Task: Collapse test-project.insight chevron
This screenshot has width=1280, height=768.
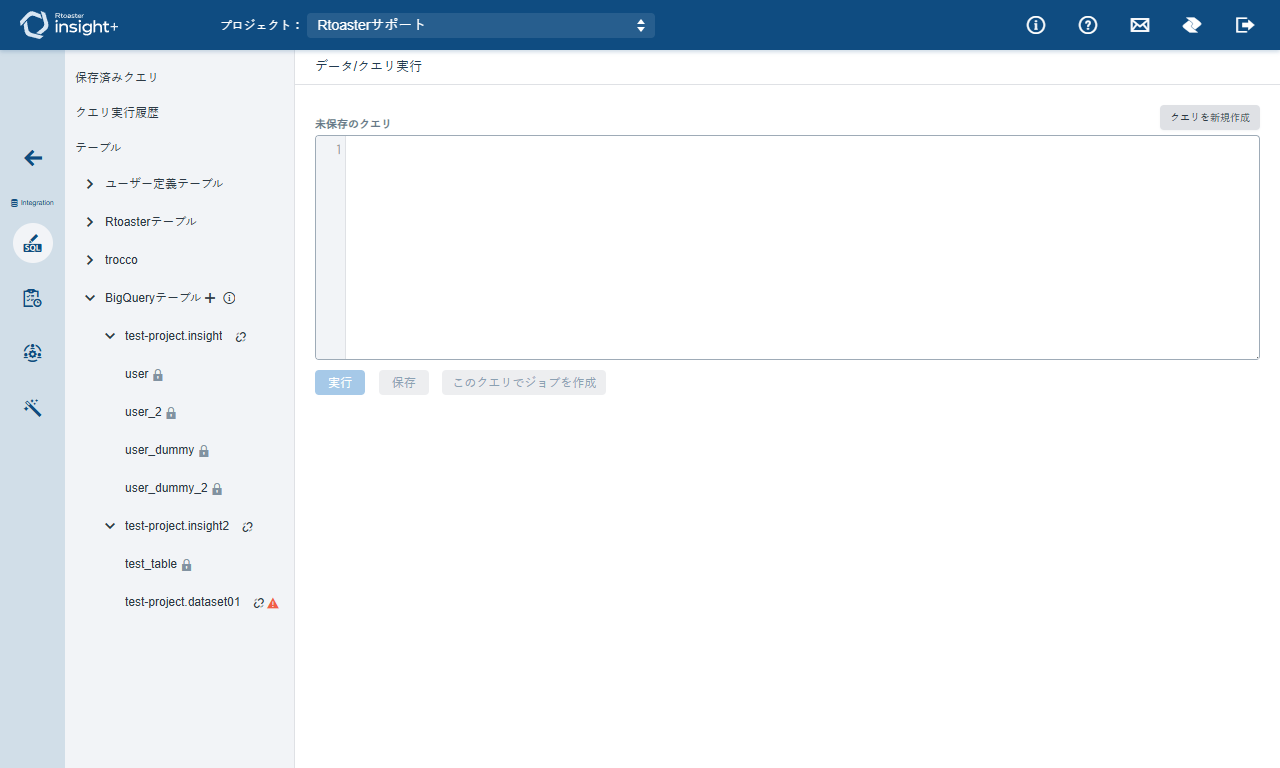Action: click(110, 336)
